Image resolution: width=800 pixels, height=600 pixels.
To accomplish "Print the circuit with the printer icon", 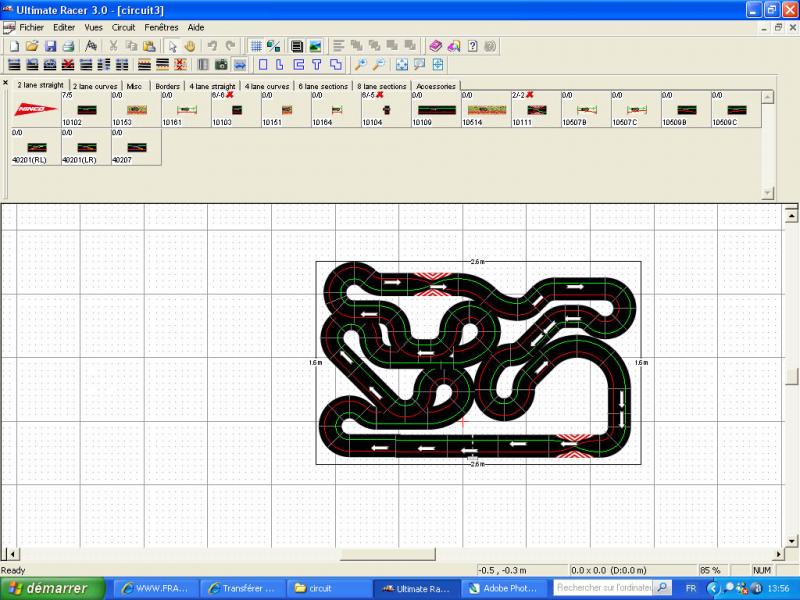I will click(68, 46).
